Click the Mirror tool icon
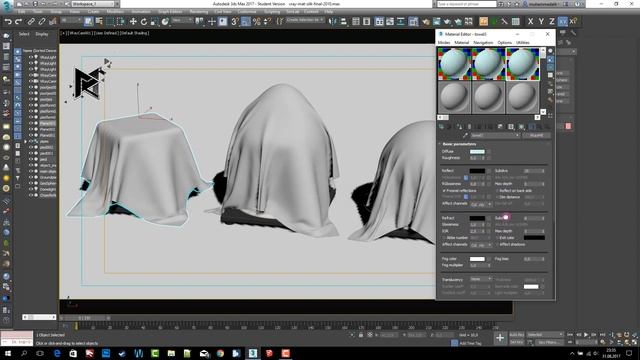The height and width of the screenshot is (360, 640). click(333, 22)
